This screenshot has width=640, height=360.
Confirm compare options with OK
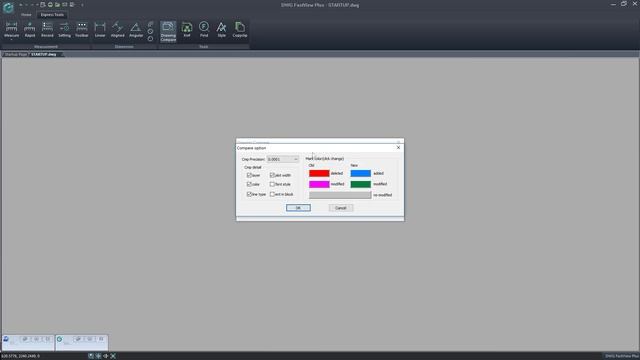[298, 208]
